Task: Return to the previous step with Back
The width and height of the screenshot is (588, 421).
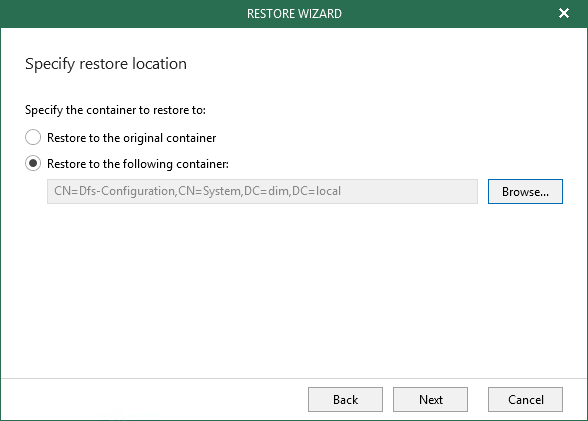Action: tap(345, 400)
